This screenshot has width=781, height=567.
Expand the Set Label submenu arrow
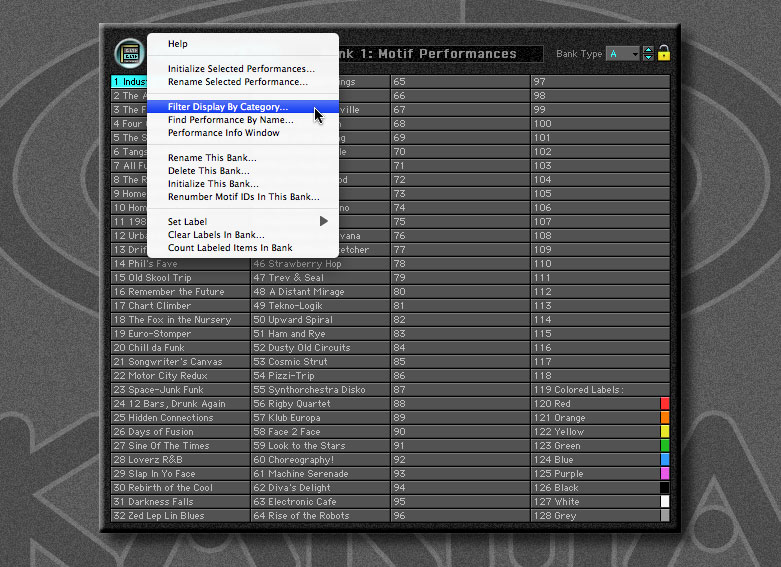(323, 221)
